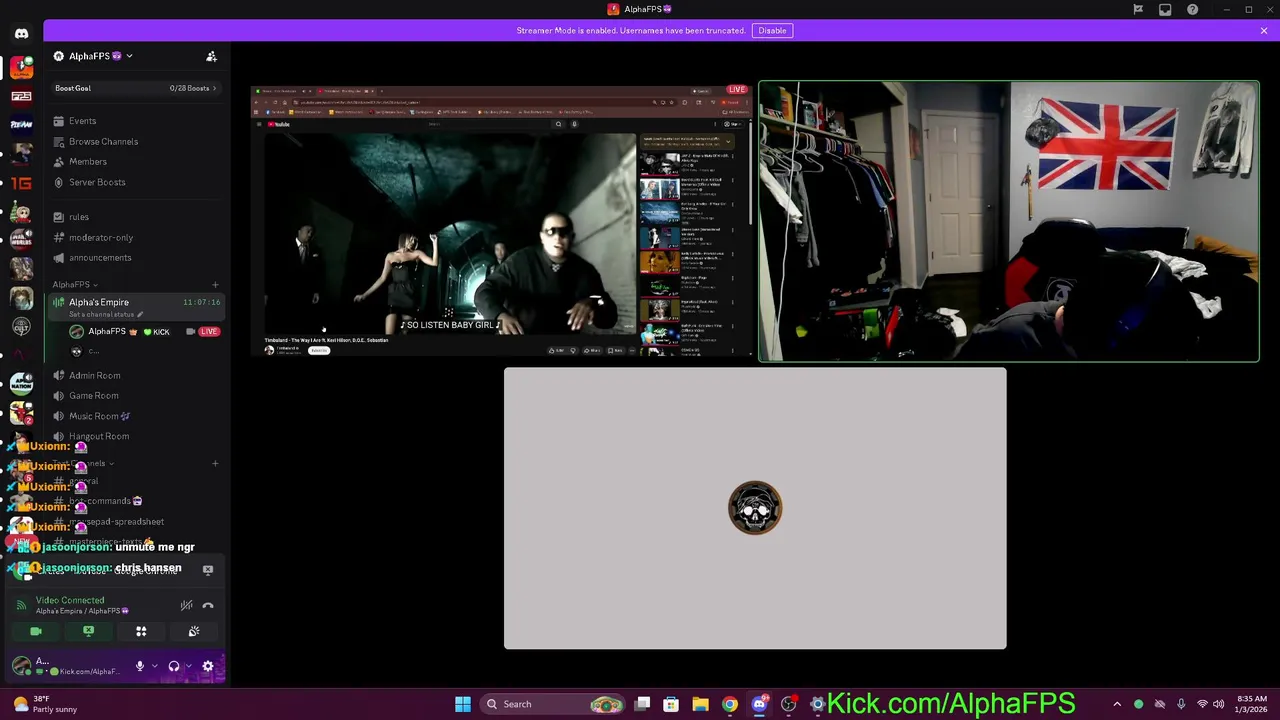Open the soundboard button
This screenshot has height=720, width=1280.
194,632
